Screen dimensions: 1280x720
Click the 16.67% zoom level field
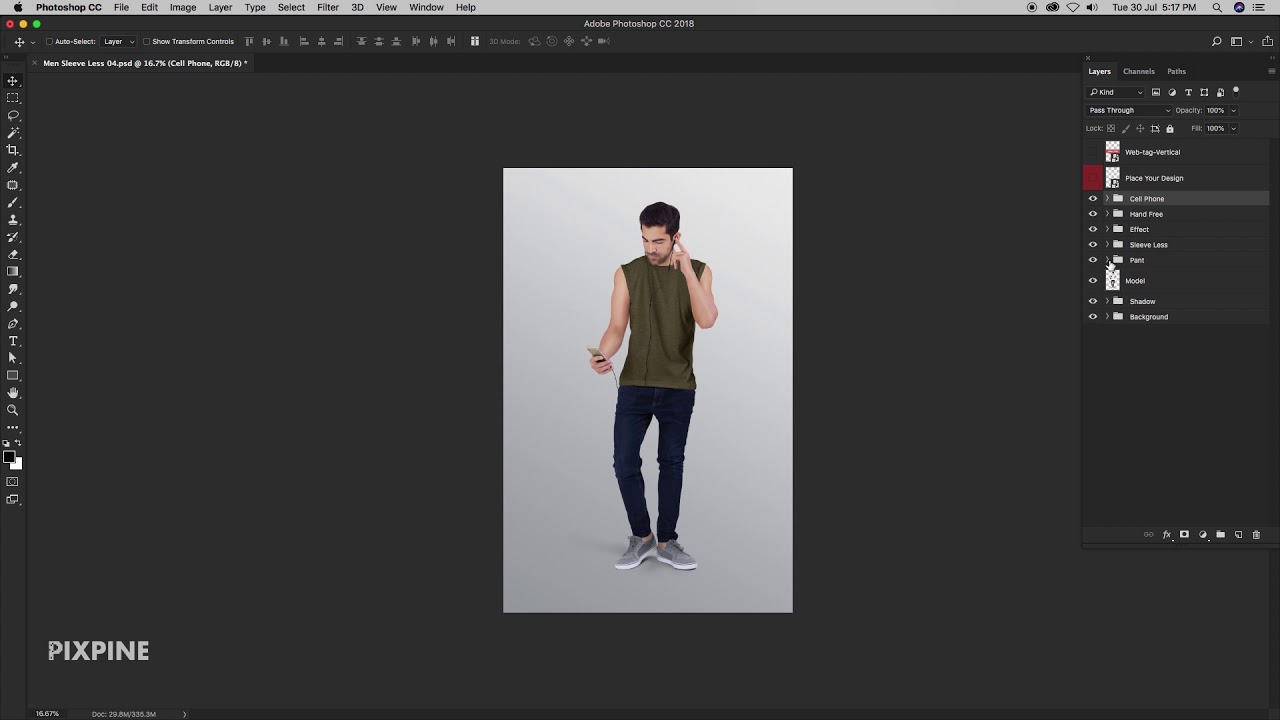pyautogui.click(x=47, y=714)
